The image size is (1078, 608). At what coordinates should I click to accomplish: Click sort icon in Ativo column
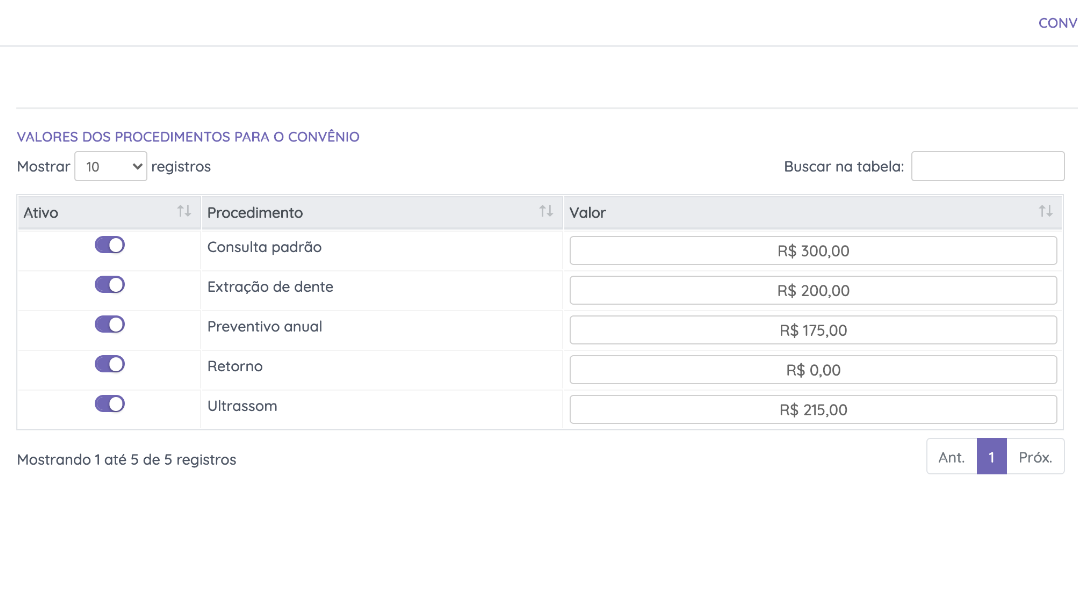click(184, 211)
